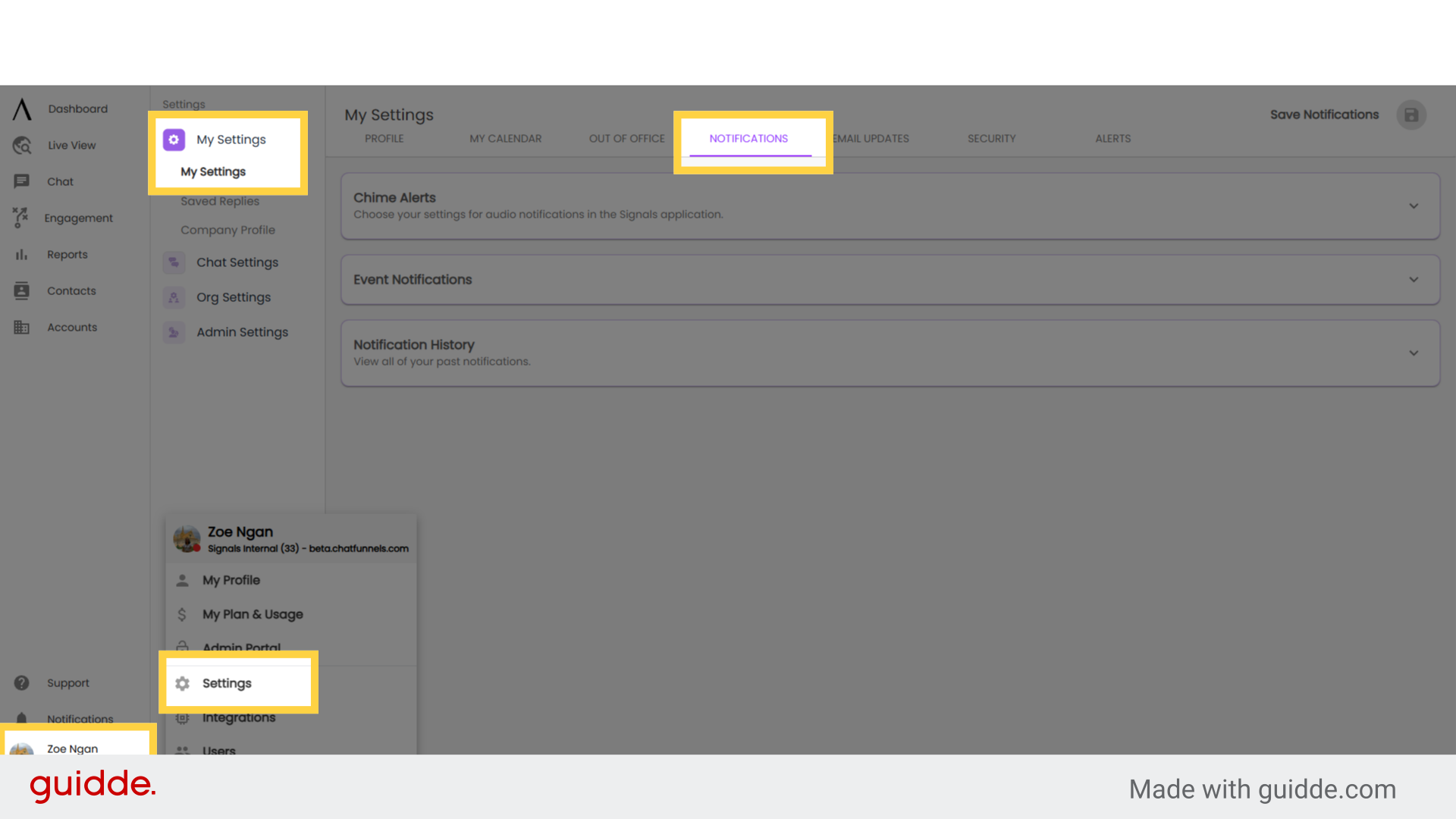
Task: Open the Chat bubble icon
Action: 21,181
